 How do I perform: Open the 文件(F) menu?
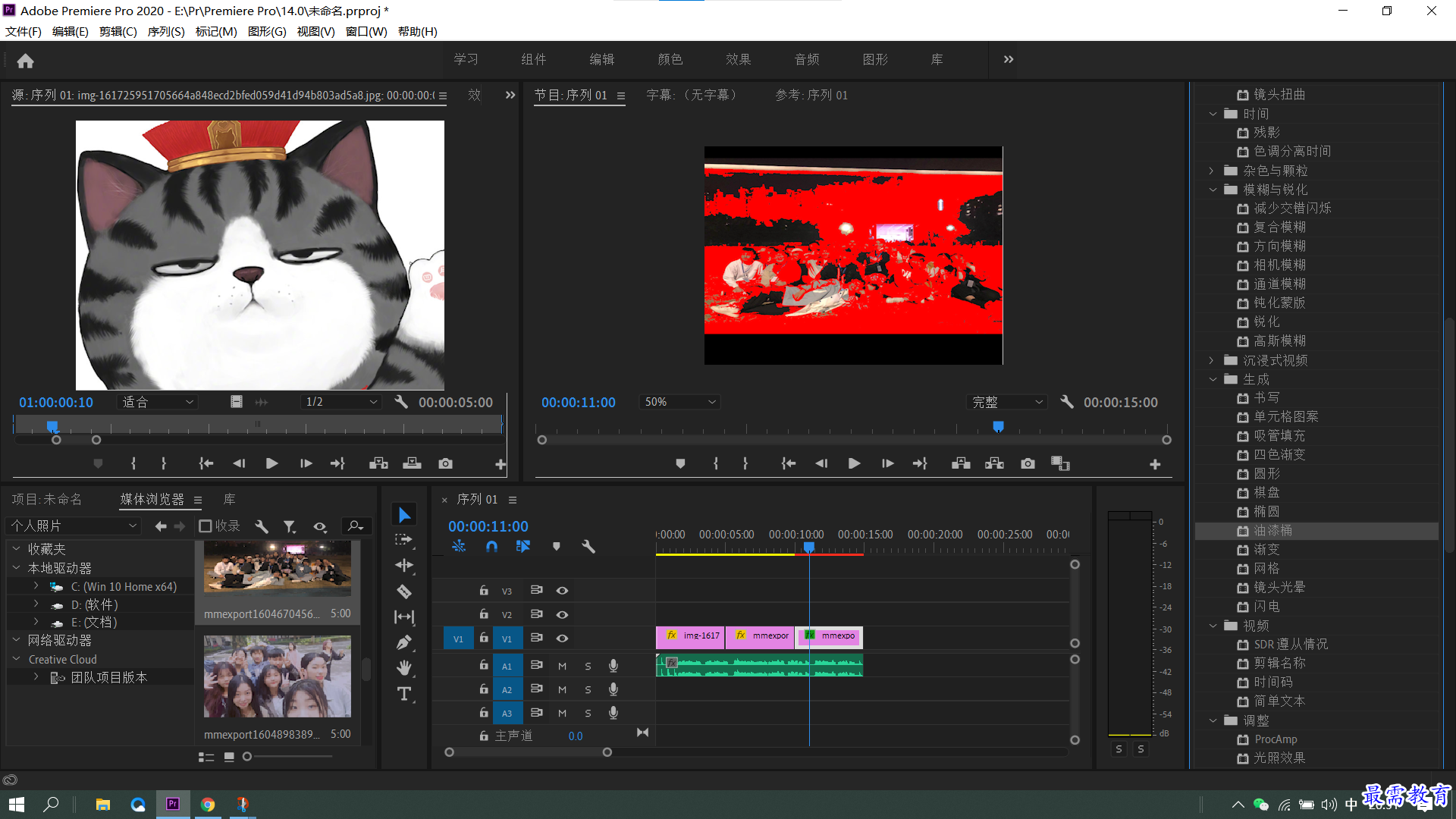click(x=24, y=32)
